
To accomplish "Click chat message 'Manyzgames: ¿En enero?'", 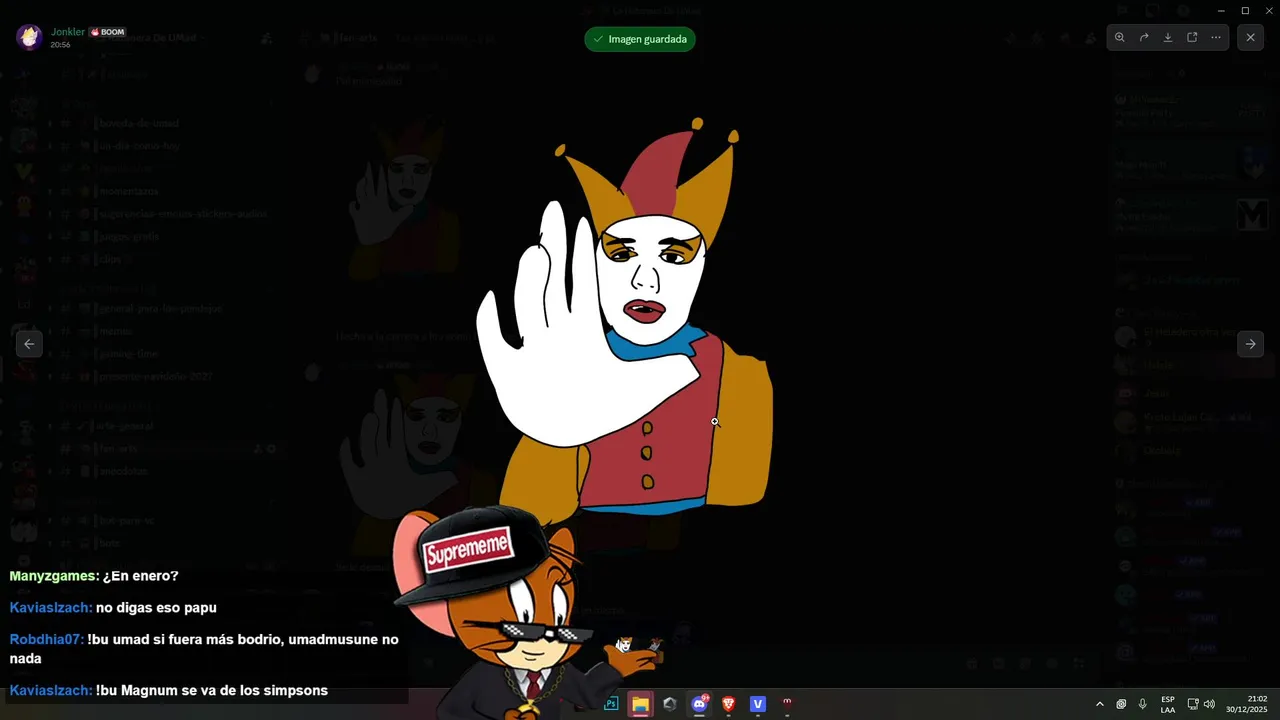I will click(x=94, y=576).
